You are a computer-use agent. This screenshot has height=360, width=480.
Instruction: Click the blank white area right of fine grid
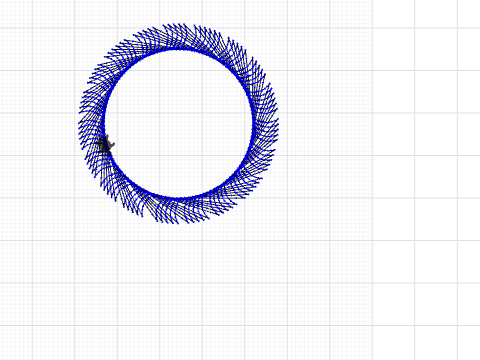(x=427, y=180)
